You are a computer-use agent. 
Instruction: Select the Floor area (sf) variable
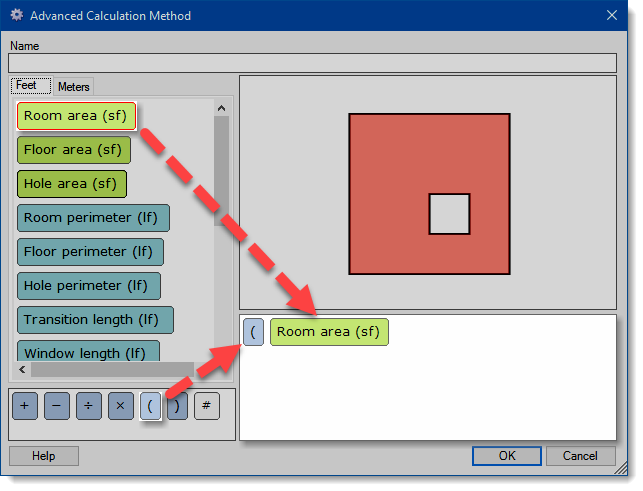74,150
